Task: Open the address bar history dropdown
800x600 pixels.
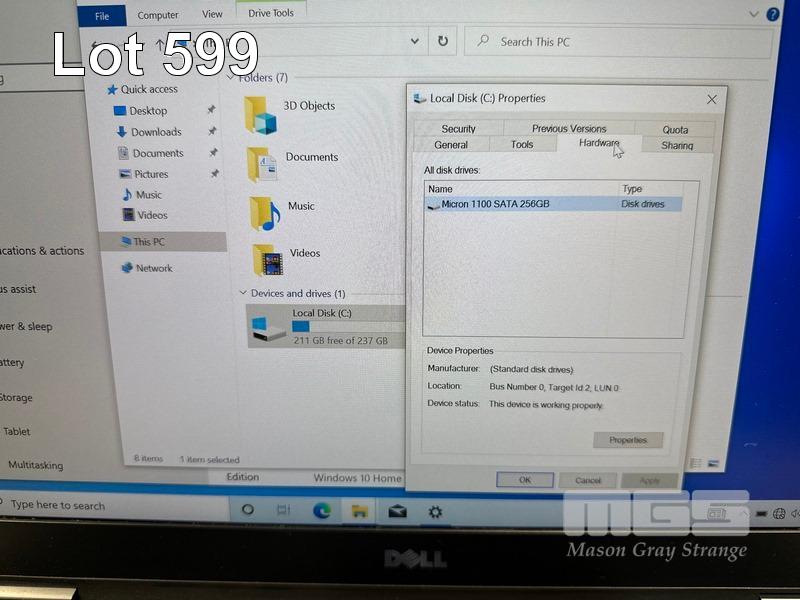Action: point(415,42)
